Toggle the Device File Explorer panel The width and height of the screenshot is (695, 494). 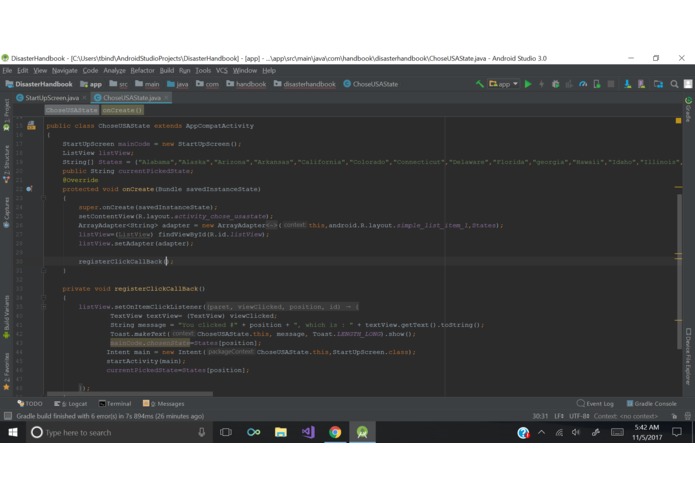[688, 356]
